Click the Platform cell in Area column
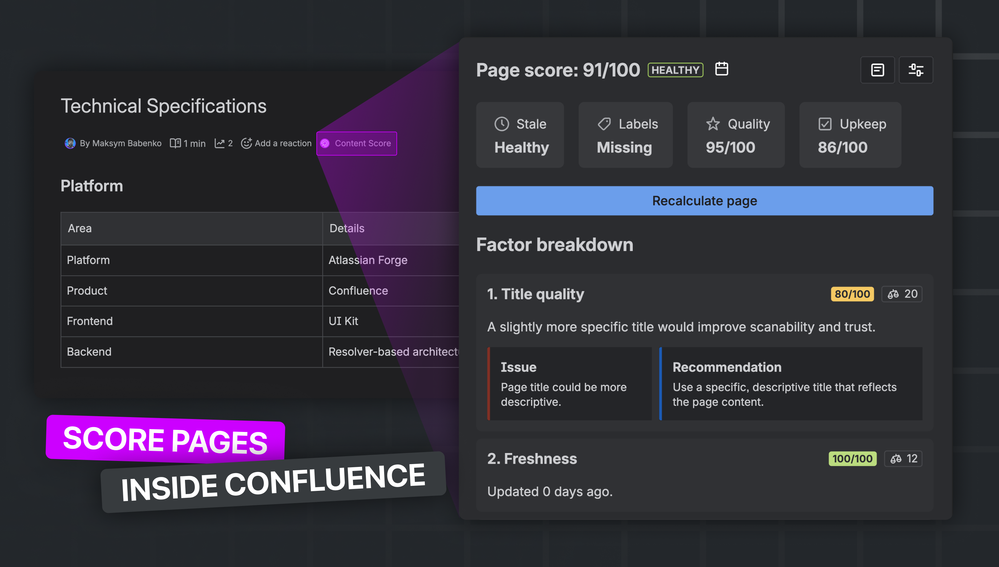This screenshot has width=999, height=567. pos(191,261)
